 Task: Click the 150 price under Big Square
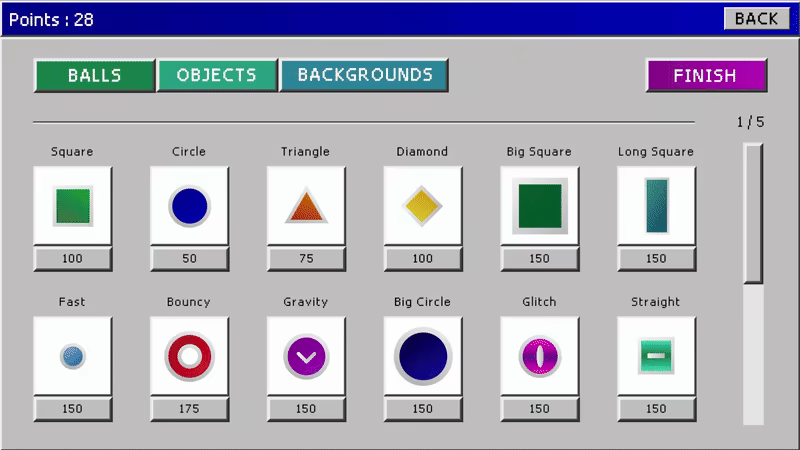tap(540, 259)
